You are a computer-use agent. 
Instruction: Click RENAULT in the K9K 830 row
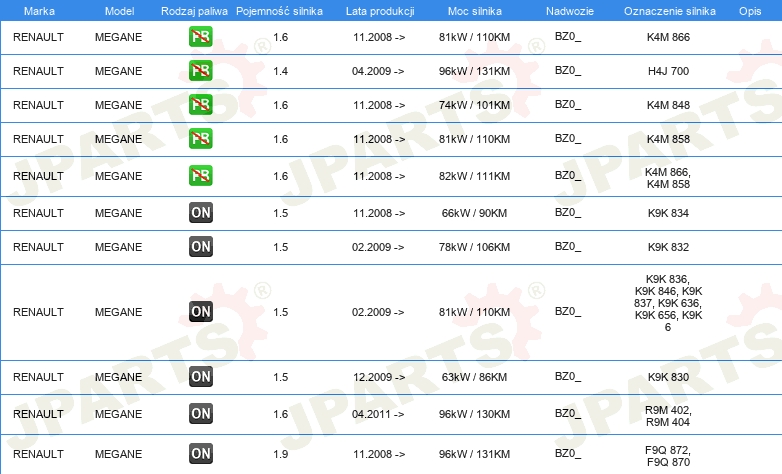(x=38, y=377)
